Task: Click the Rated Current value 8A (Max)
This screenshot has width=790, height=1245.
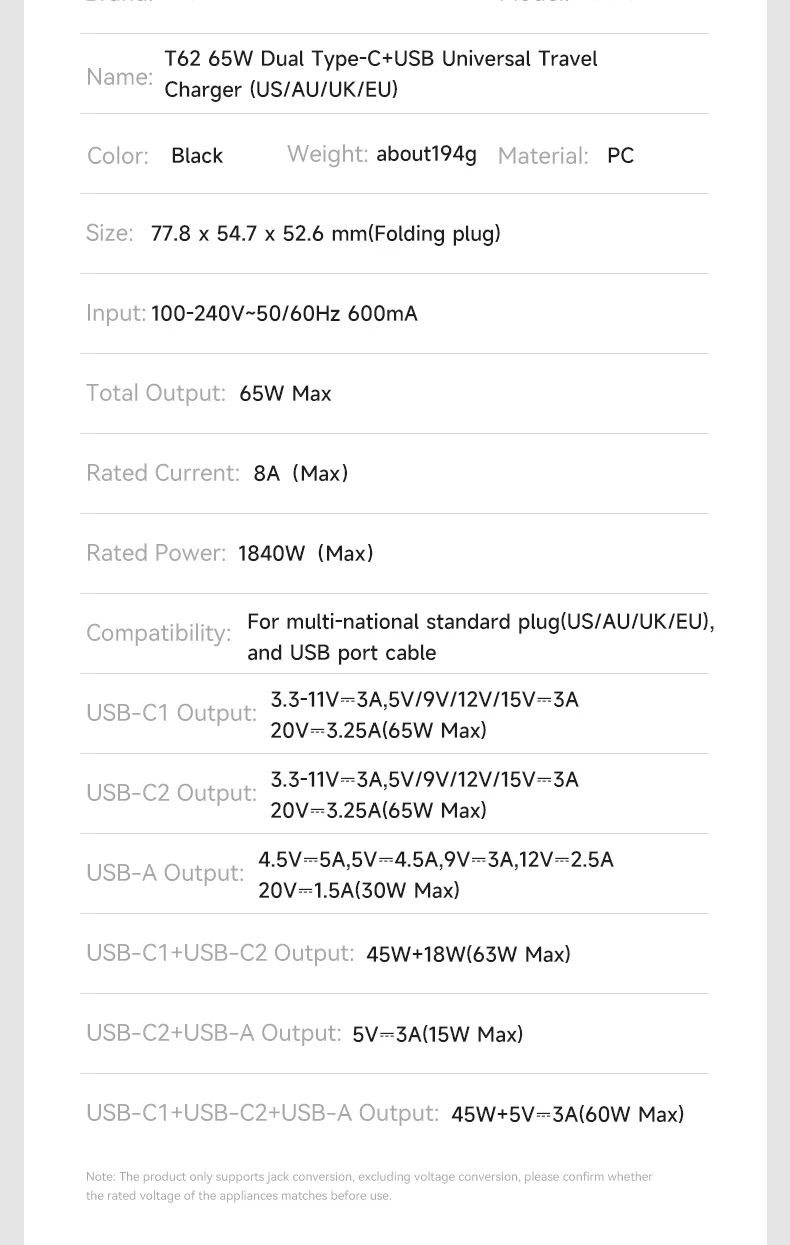Action: click(x=301, y=474)
